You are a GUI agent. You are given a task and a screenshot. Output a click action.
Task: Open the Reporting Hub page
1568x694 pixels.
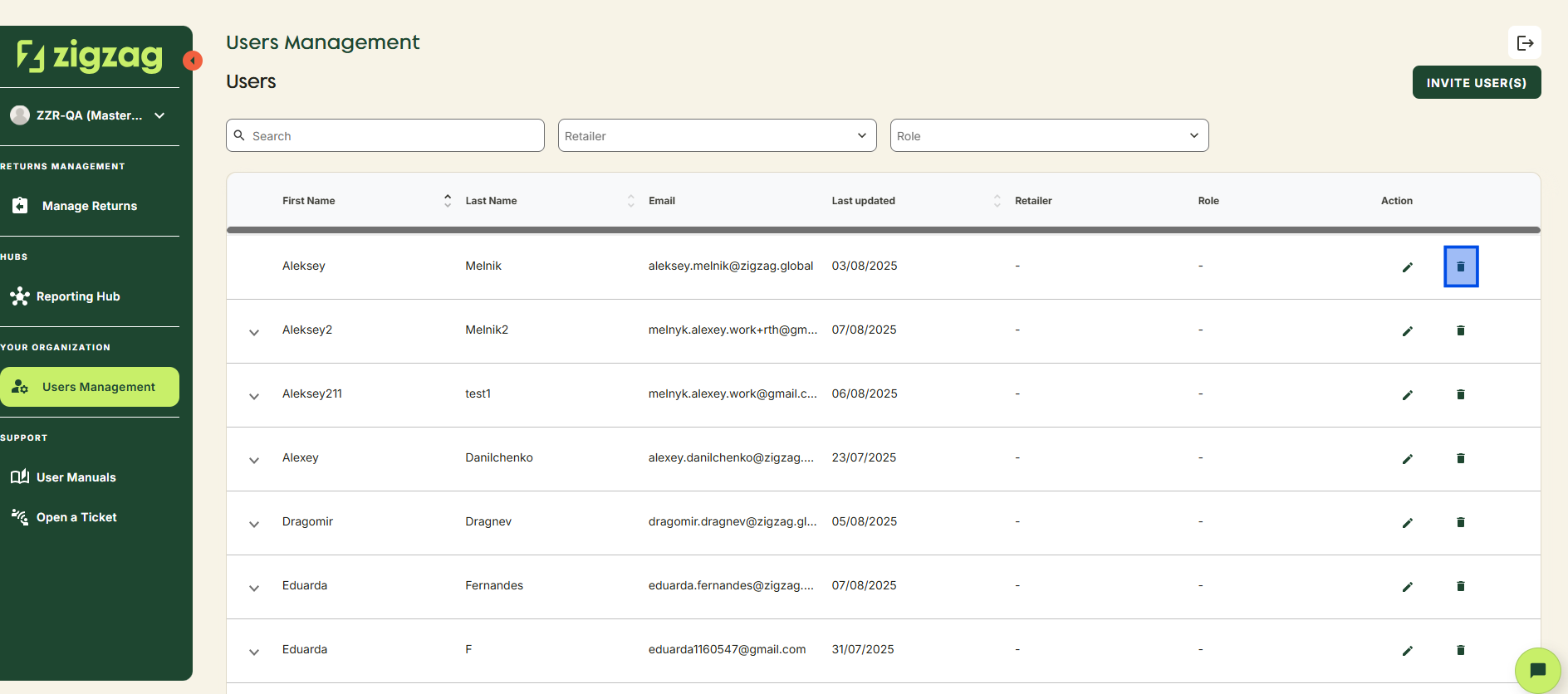[x=78, y=296]
